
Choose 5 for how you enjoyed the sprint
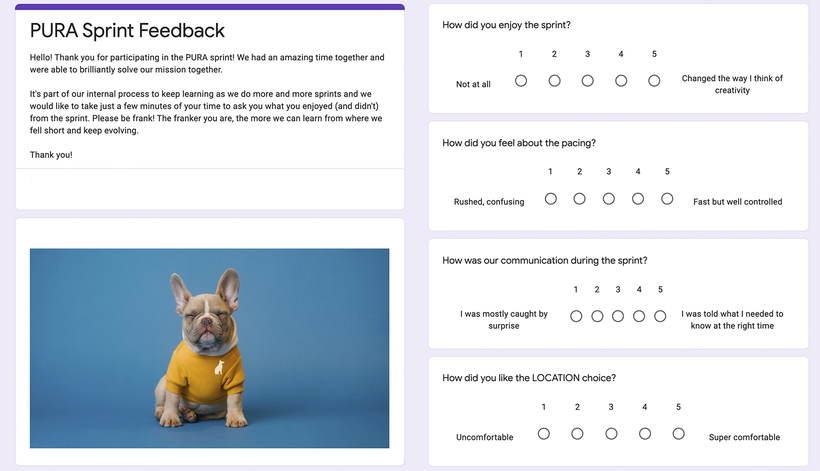coord(654,81)
